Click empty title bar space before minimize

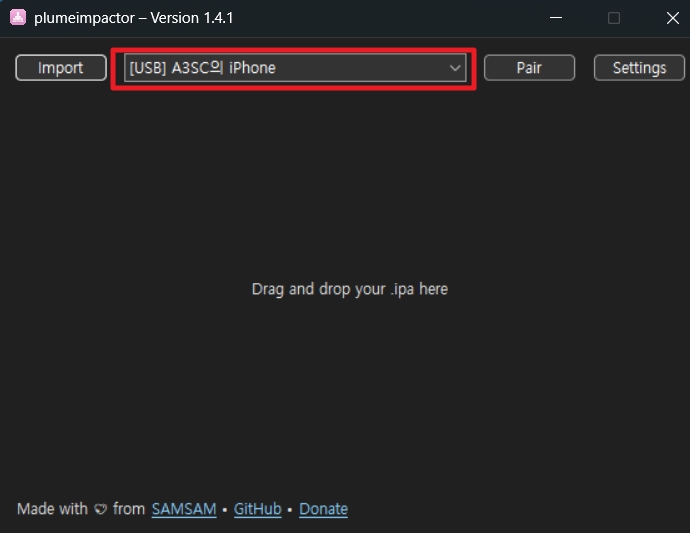pyautogui.click(x=387, y=18)
